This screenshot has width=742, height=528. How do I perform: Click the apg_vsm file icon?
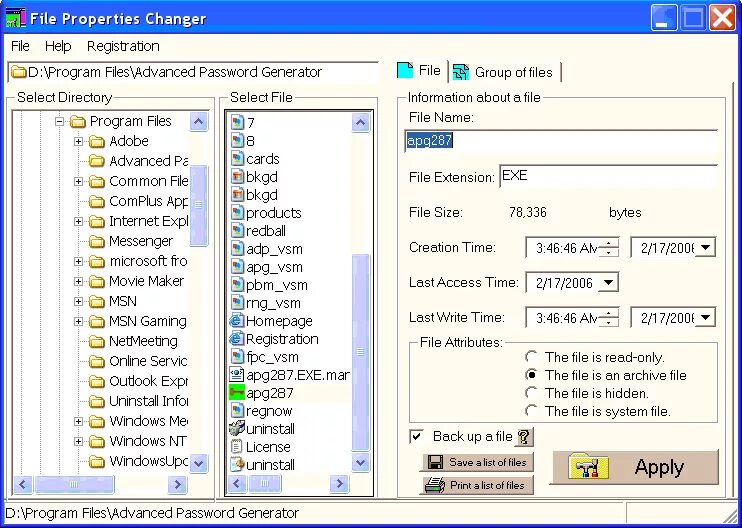(x=237, y=267)
